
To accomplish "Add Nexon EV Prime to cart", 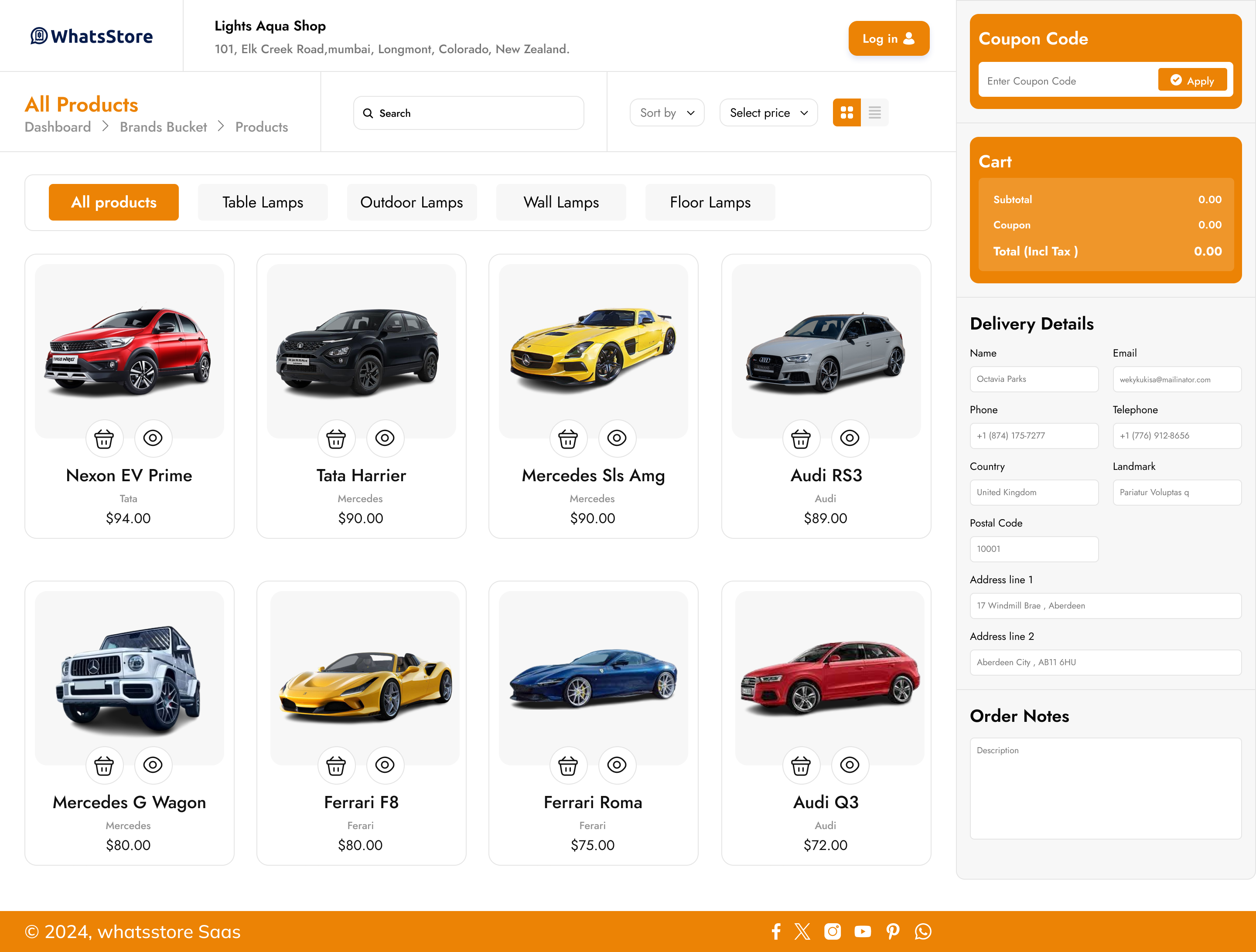I will tap(104, 438).
